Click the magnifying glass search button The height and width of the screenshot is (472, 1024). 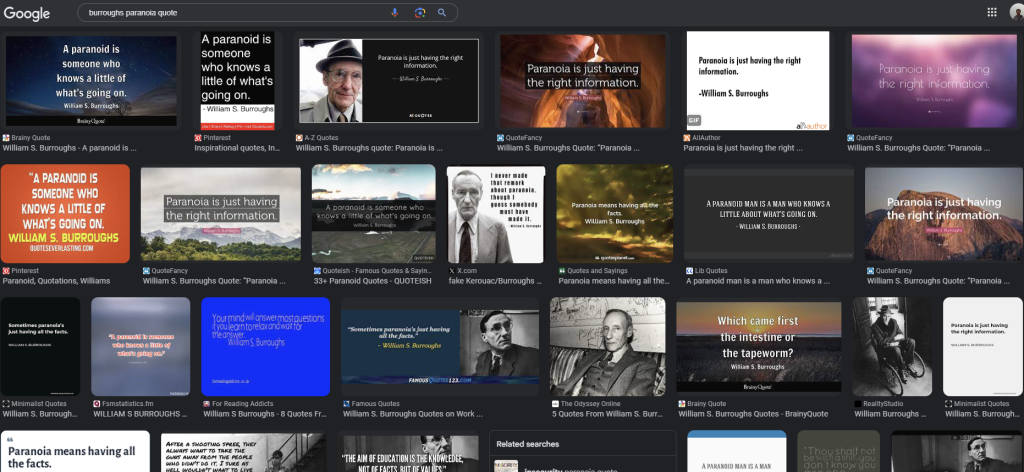point(441,13)
